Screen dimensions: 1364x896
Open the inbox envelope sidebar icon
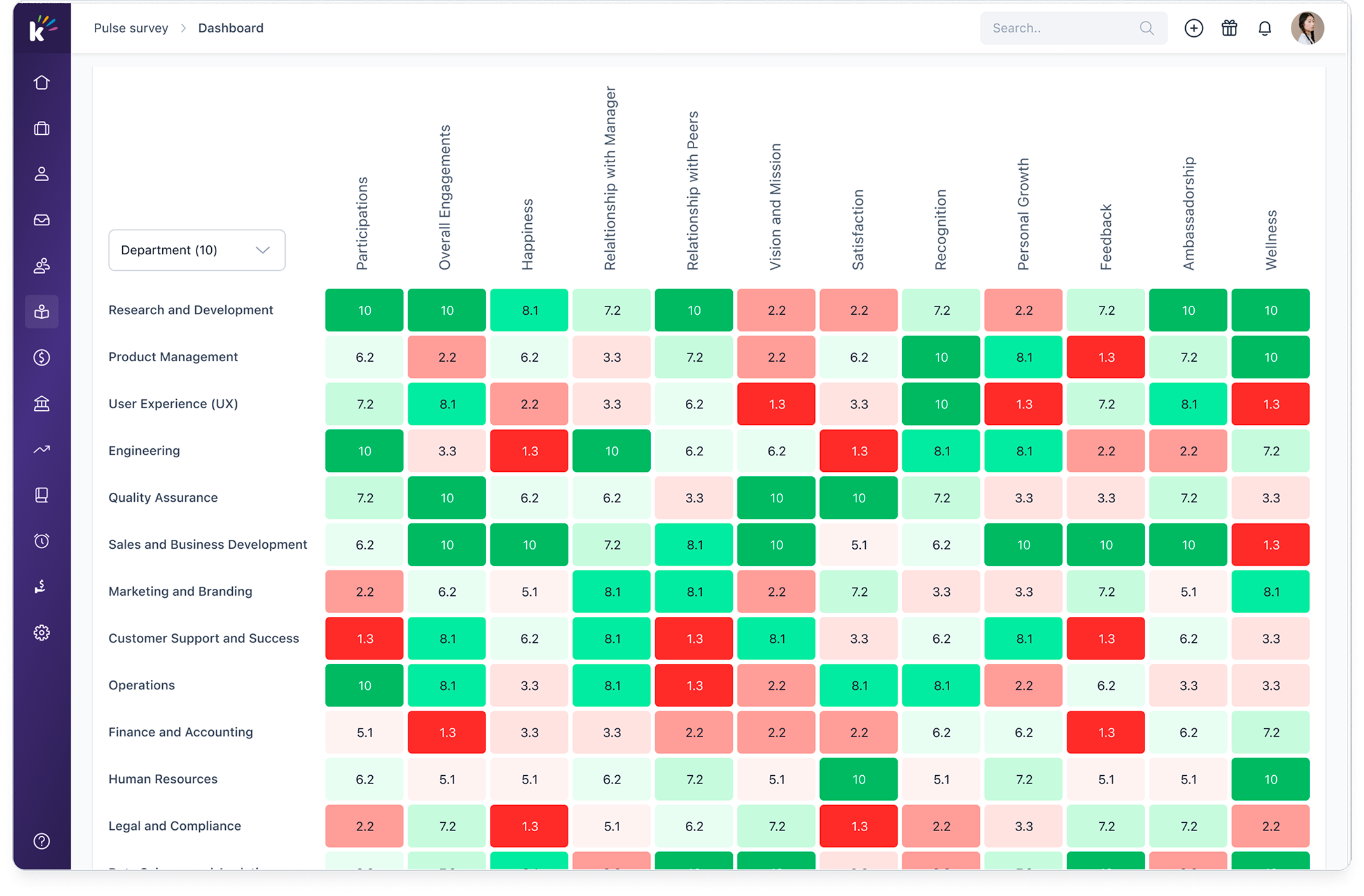click(x=41, y=220)
